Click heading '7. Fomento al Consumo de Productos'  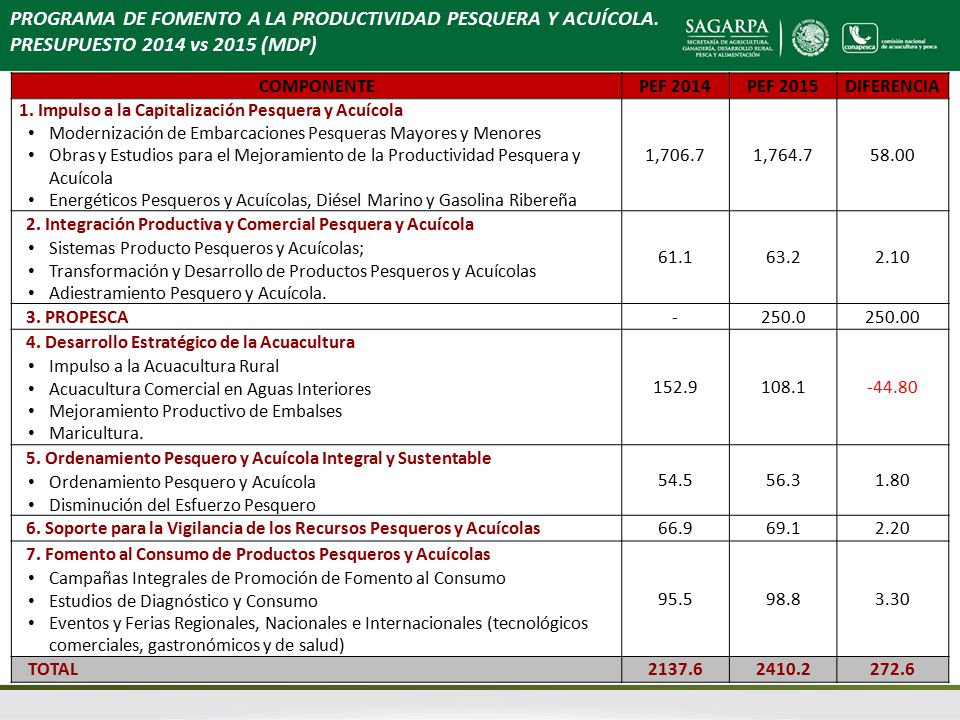(258, 555)
